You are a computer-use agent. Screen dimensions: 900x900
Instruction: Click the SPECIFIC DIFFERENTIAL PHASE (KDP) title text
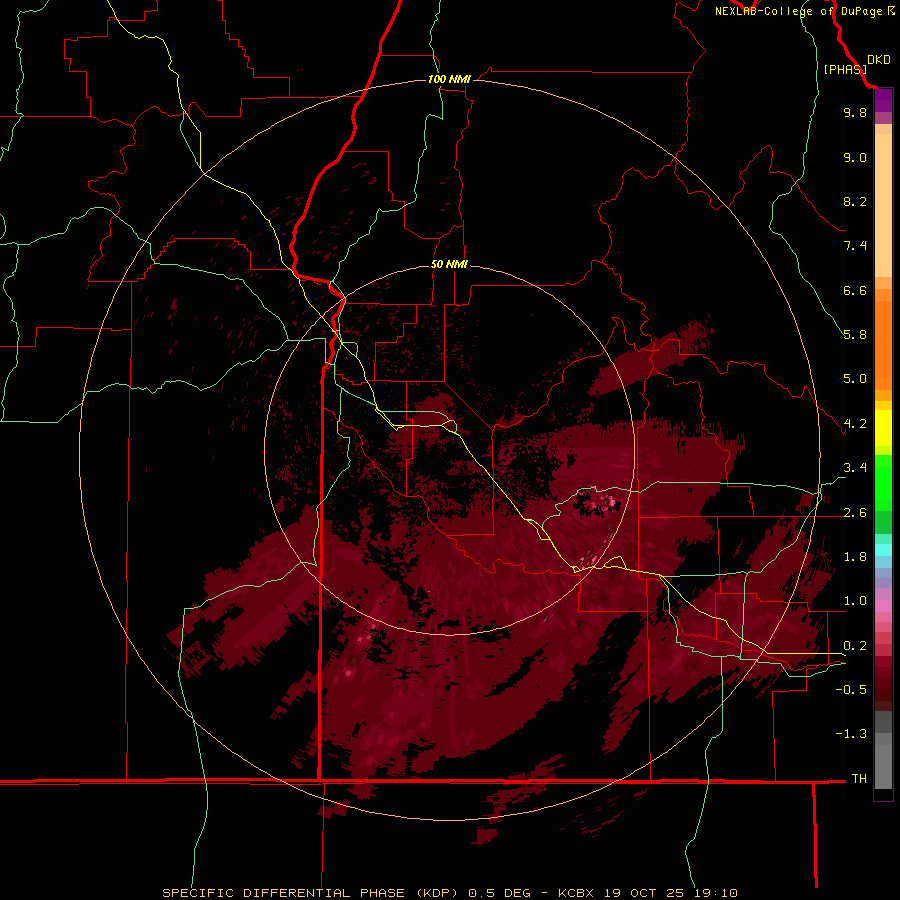coord(311,893)
